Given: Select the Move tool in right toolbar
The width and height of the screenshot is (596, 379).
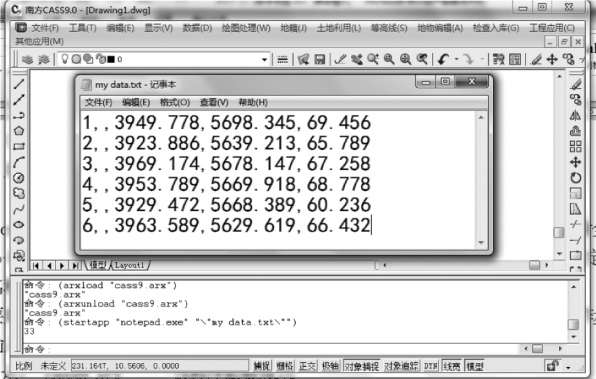Looking at the screenshot, I should click(x=575, y=162).
